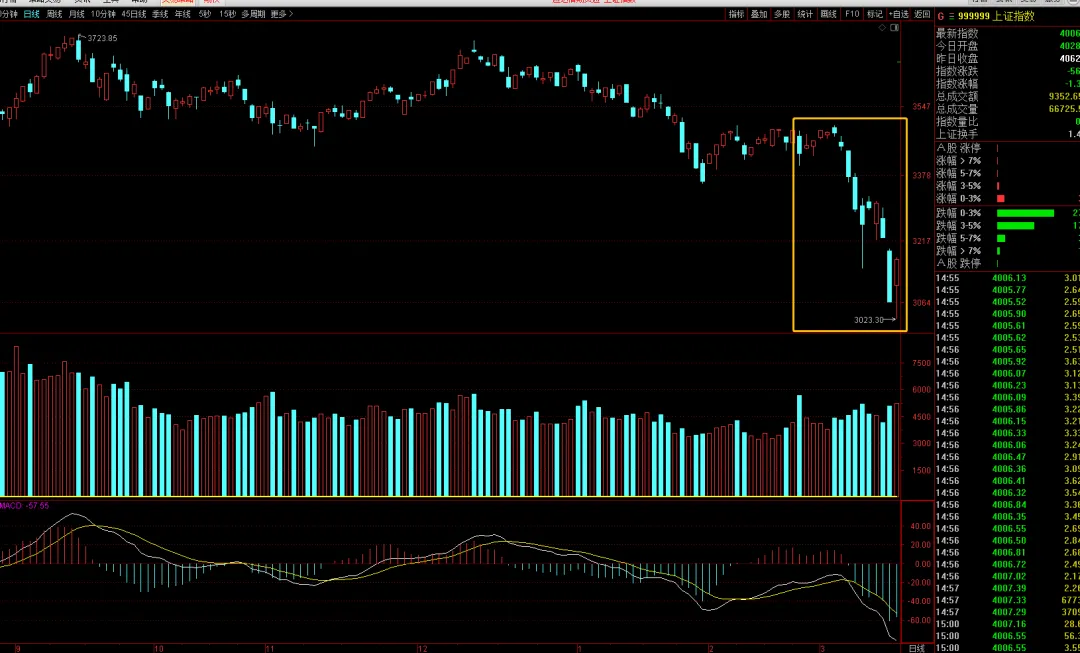Select the 季线 quarterly period tab
Viewport: 1080px width, 653px height.
[x=160, y=14]
